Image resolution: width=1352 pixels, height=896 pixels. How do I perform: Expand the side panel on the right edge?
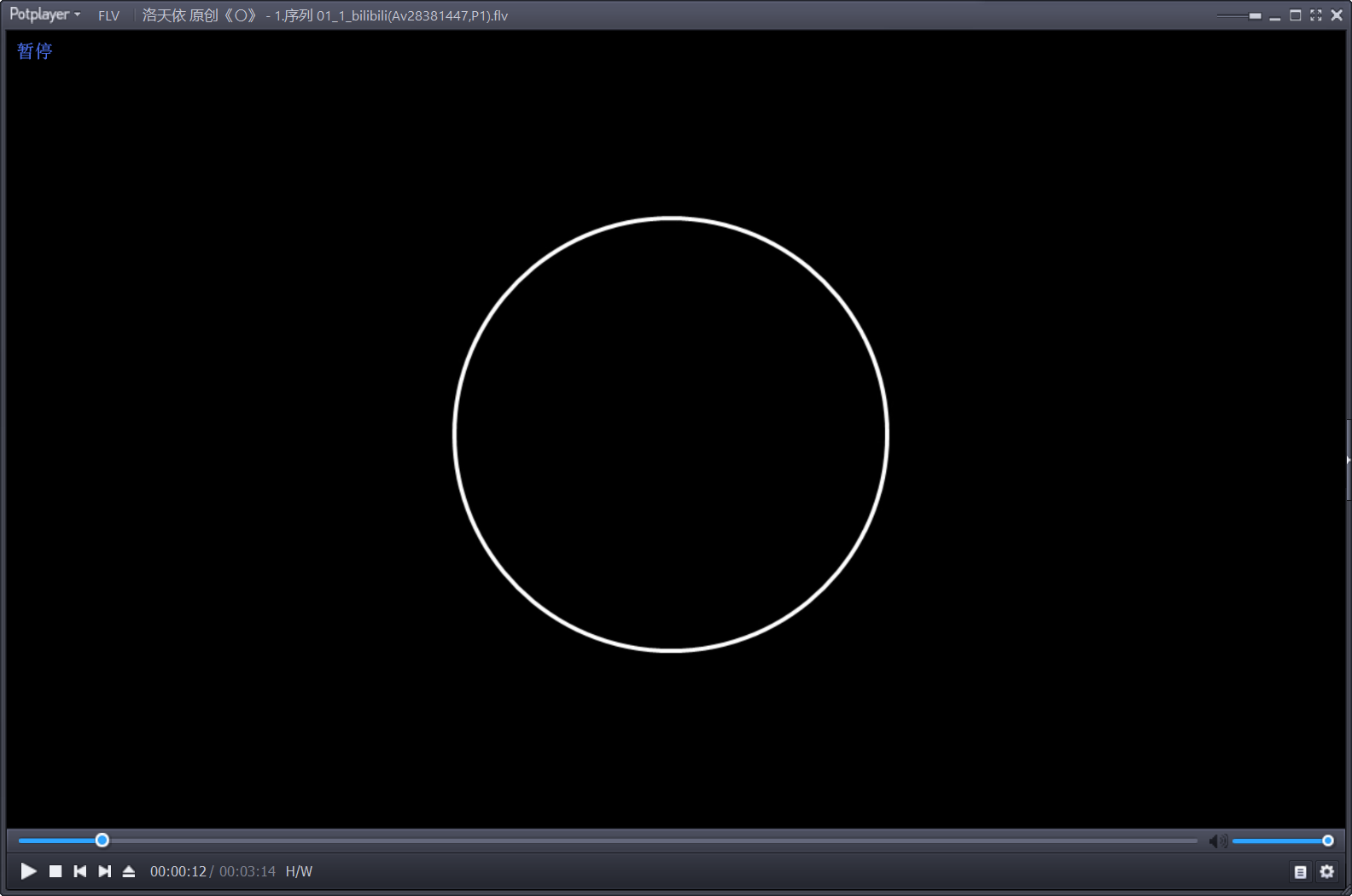[x=1349, y=460]
